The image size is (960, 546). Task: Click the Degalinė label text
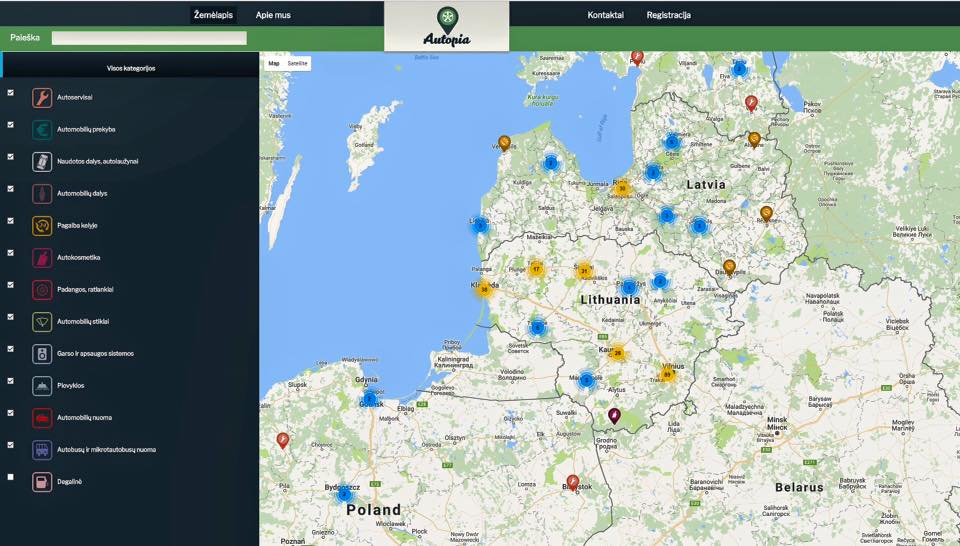pos(69,482)
